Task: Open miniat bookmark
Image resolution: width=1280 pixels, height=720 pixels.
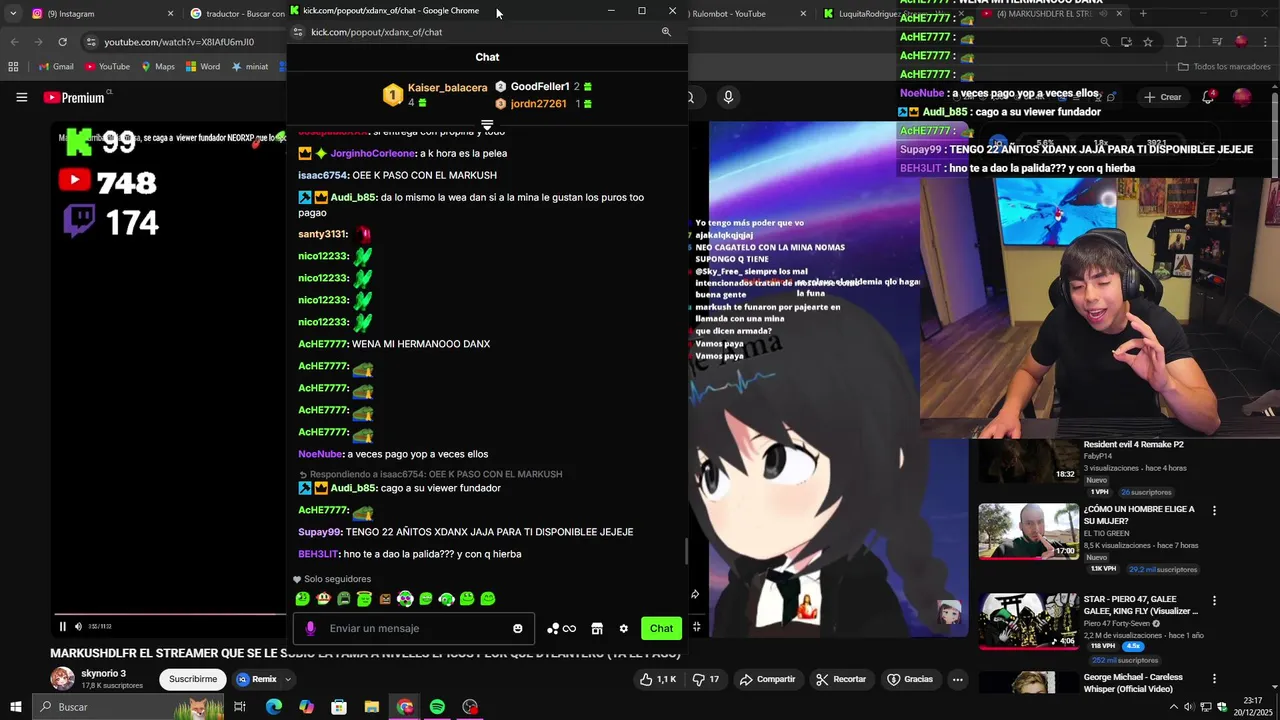Action: pyautogui.click(x=250, y=67)
